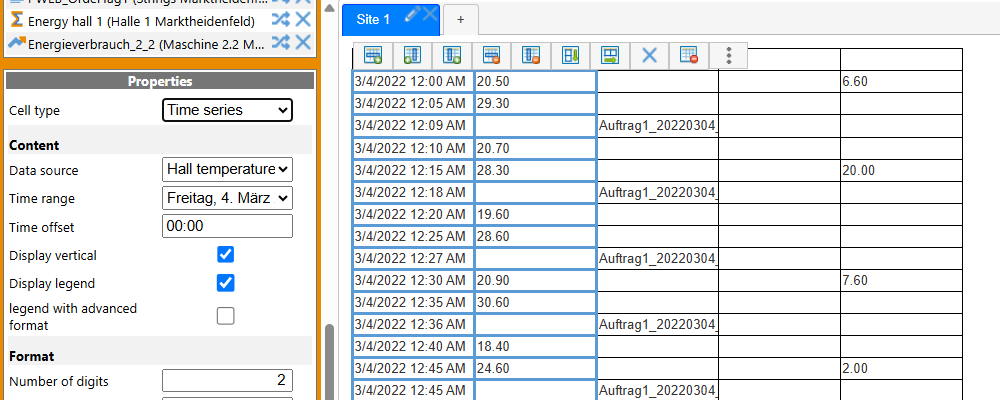
Task: Disable the Display legend checkbox
Action: tap(226, 283)
